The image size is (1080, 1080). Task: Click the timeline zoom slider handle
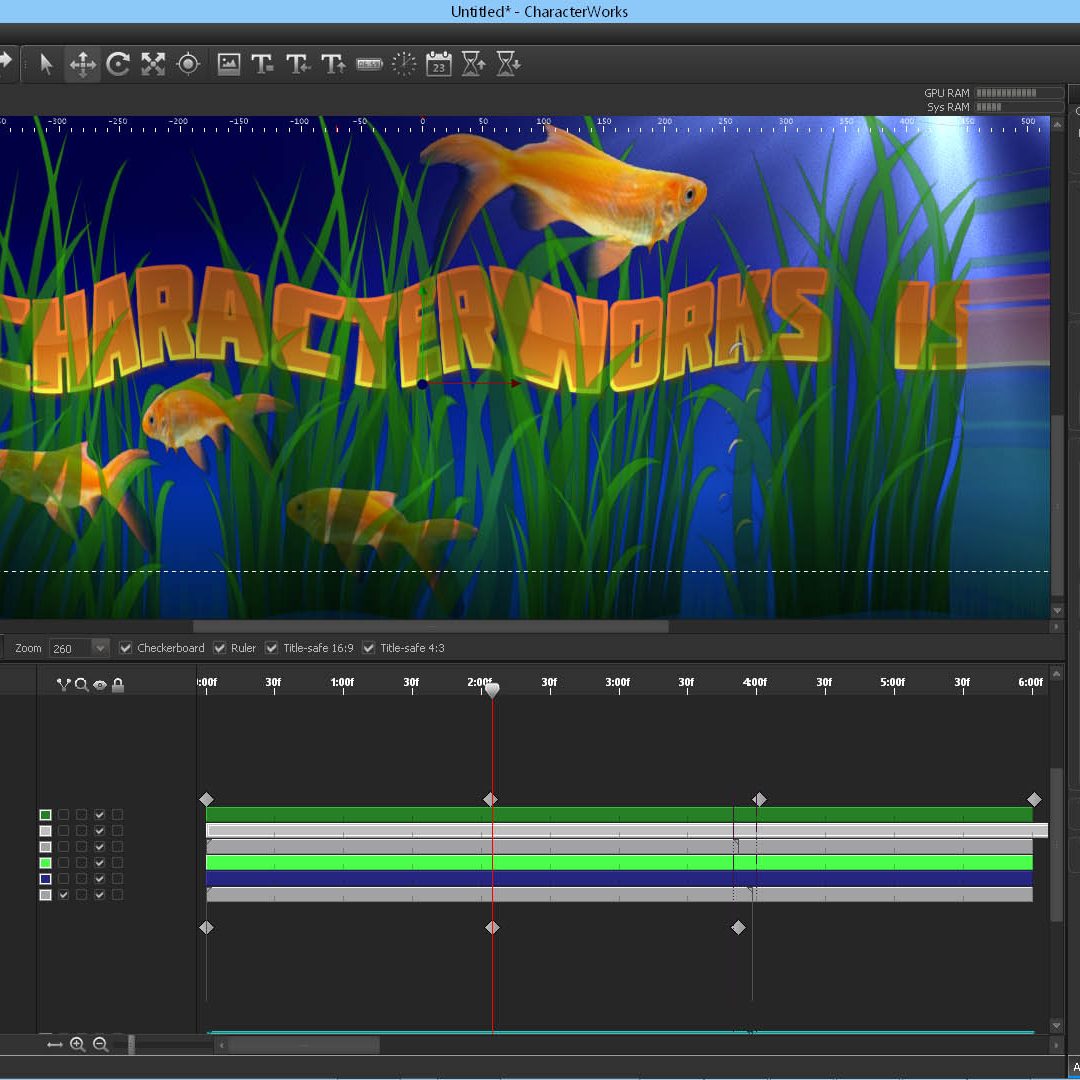131,1045
